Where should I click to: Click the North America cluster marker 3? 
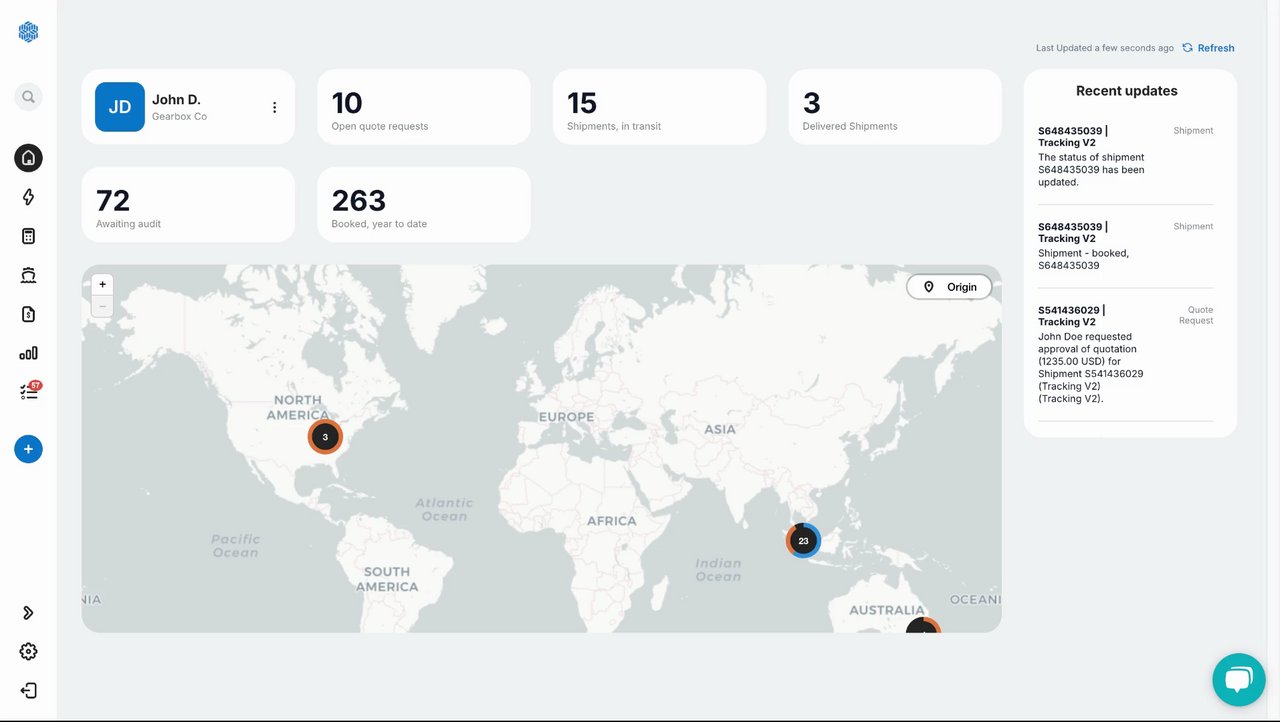(325, 437)
